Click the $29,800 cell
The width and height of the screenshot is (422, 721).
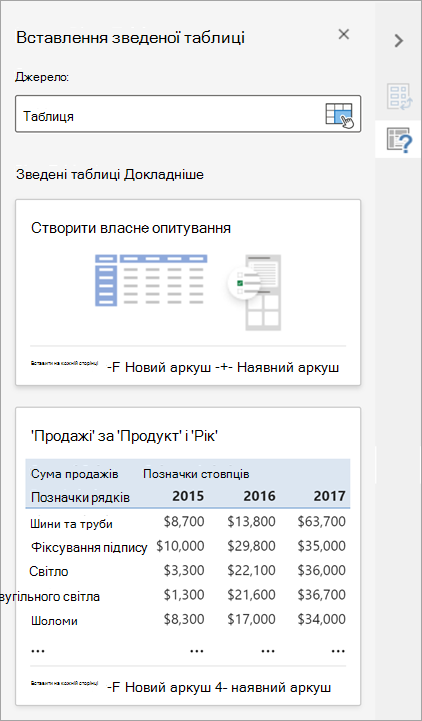pos(251,546)
